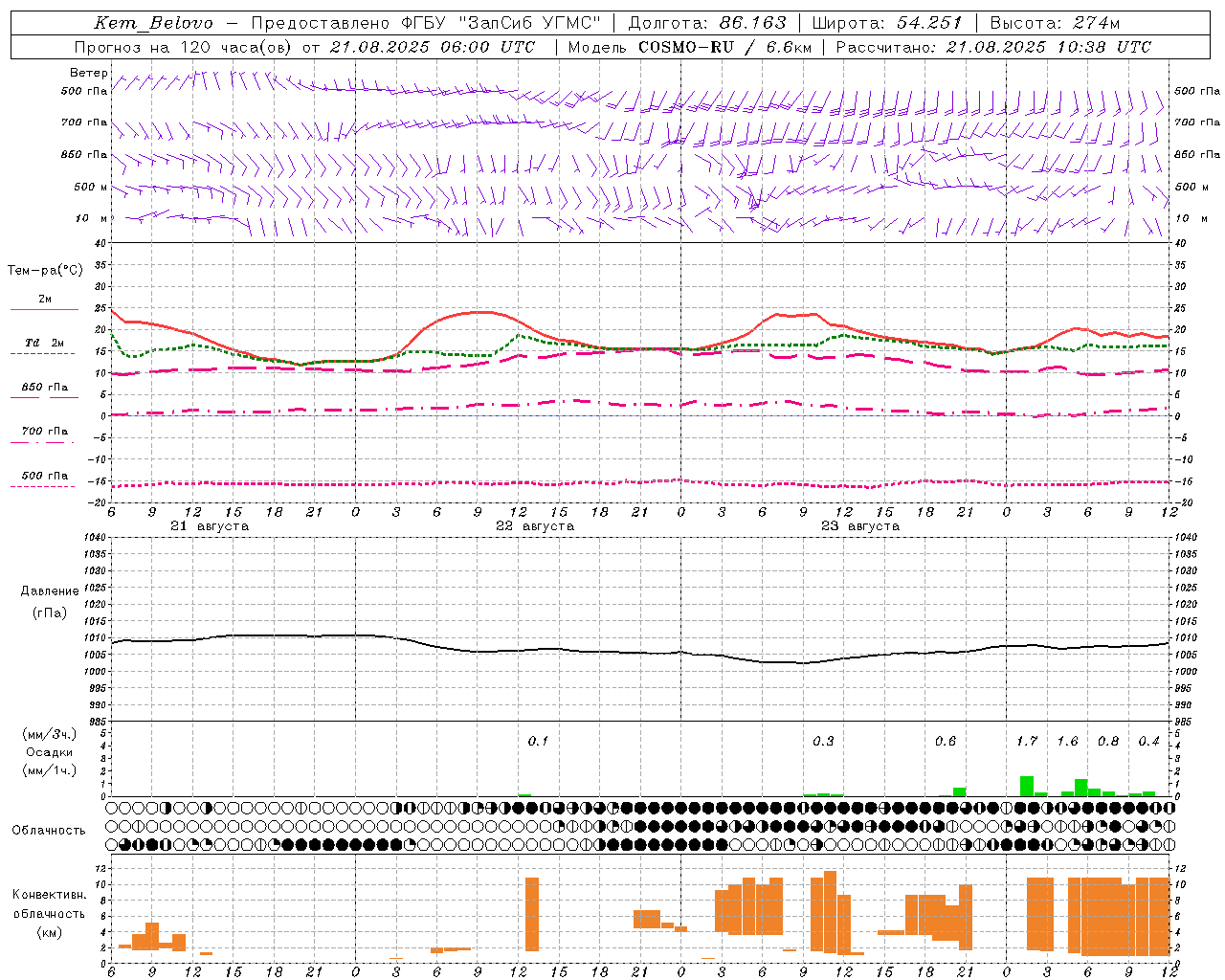Click the 500 м wind level label on left

[x=91, y=187]
